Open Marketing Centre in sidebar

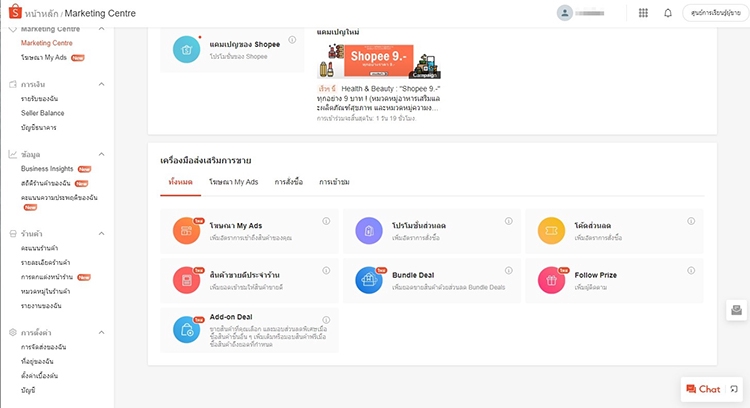[46, 43]
